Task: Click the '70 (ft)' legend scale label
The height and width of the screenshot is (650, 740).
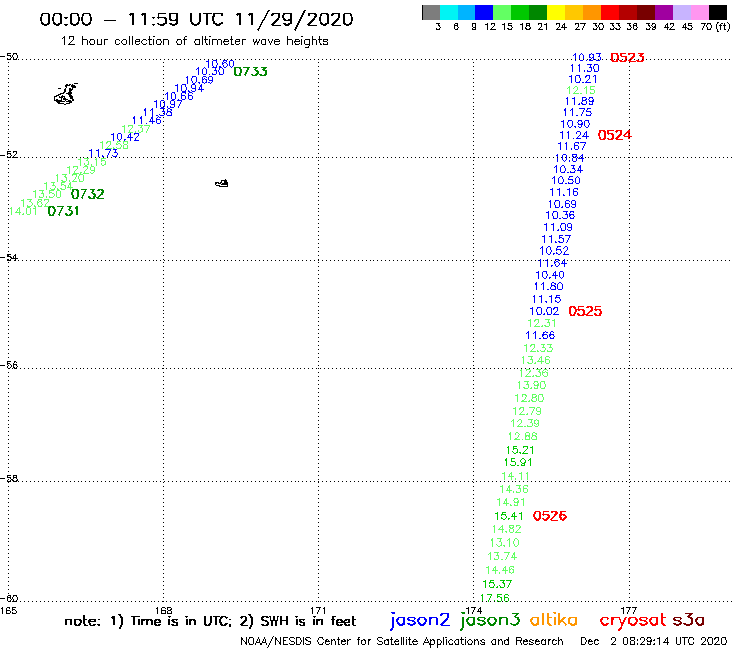Action: coord(715,26)
